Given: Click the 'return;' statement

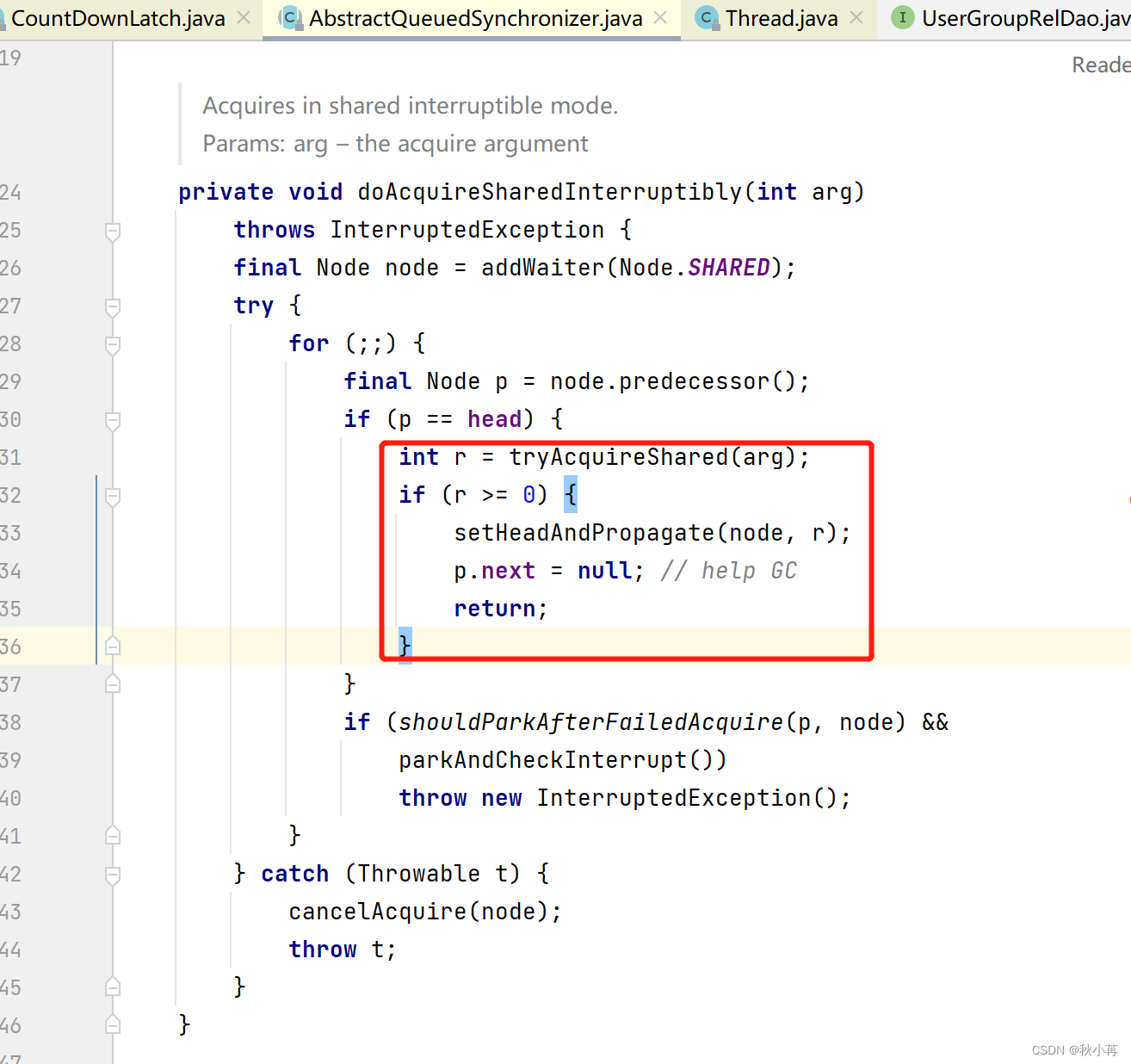Looking at the screenshot, I should click(501, 609).
